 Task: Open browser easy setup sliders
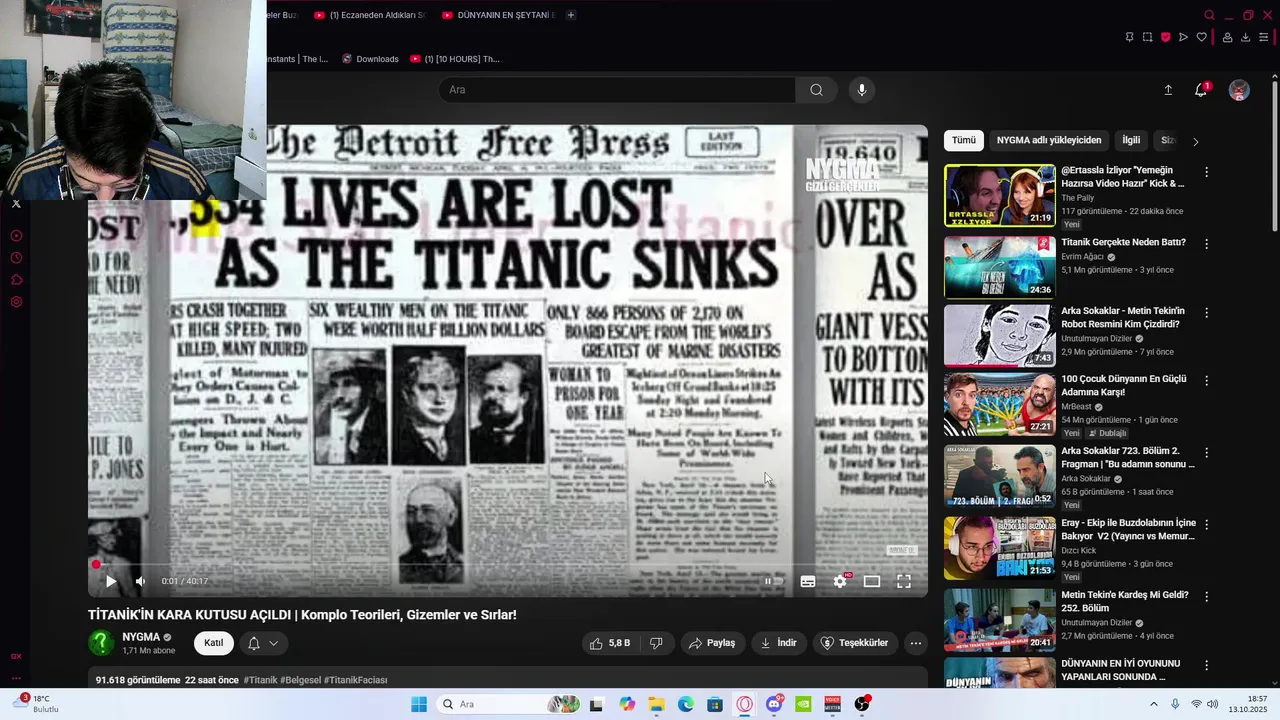point(1263,37)
